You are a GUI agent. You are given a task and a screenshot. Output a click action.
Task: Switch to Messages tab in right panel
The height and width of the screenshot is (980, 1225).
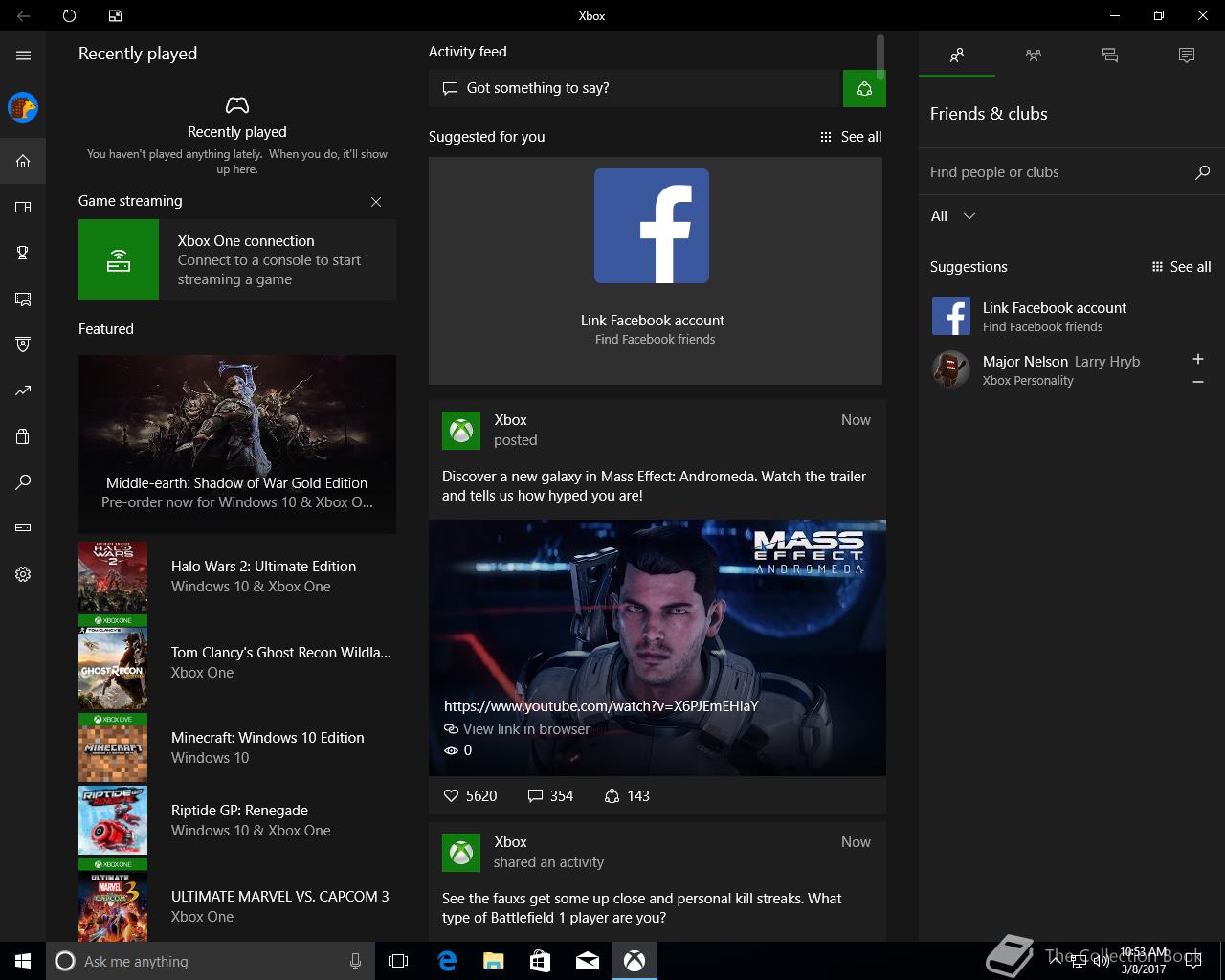(x=1110, y=56)
